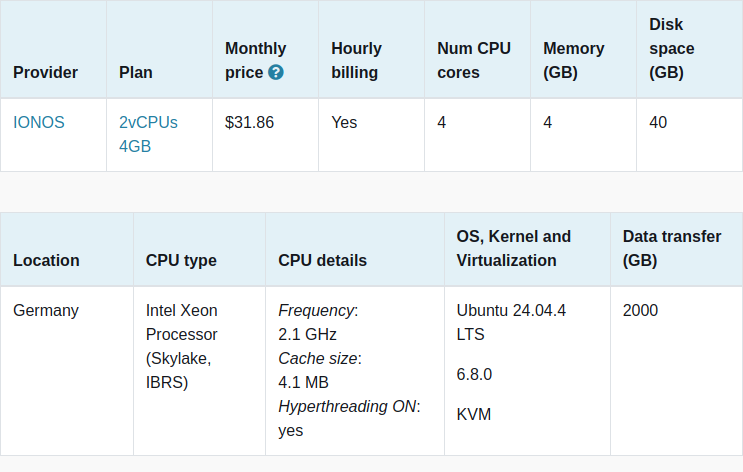This screenshot has width=743, height=472.
Task: Click the $31.86 price cell
Action: coord(249,123)
